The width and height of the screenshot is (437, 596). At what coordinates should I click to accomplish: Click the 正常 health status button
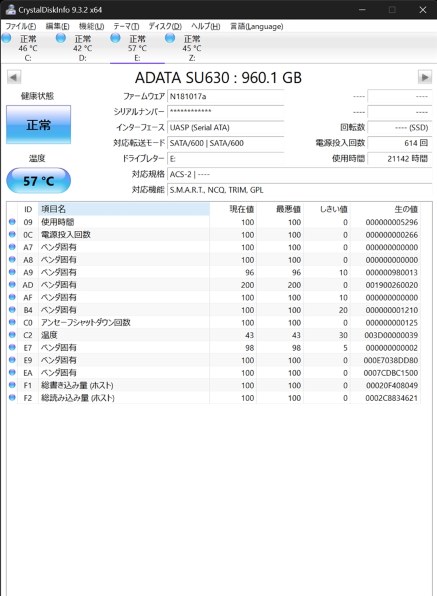pyautogui.click(x=38, y=125)
